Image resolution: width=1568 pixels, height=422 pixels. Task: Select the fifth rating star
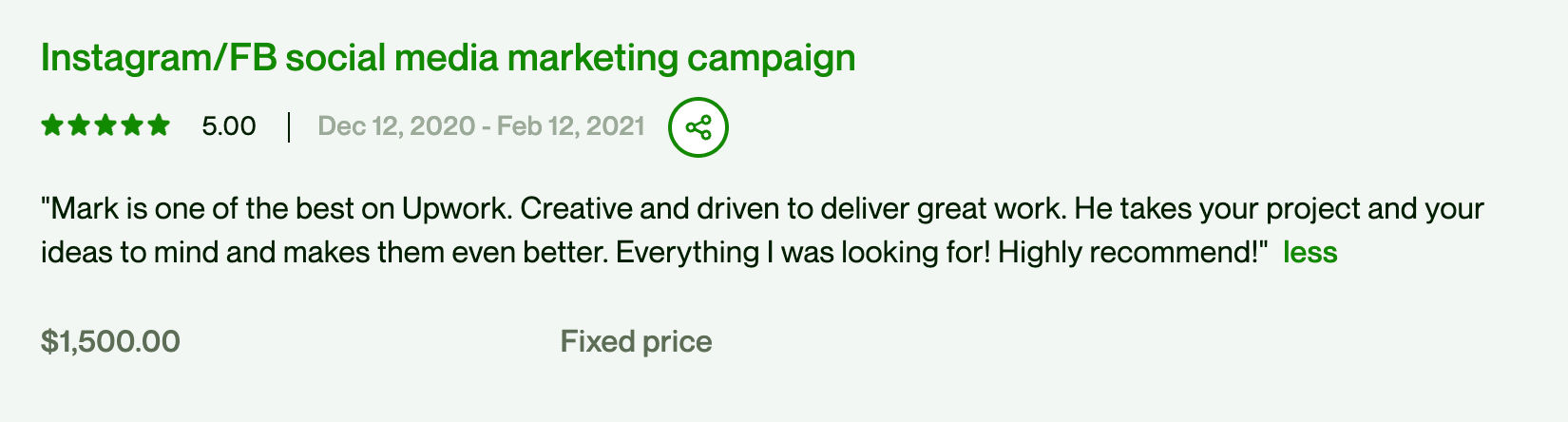(x=159, y=125)
